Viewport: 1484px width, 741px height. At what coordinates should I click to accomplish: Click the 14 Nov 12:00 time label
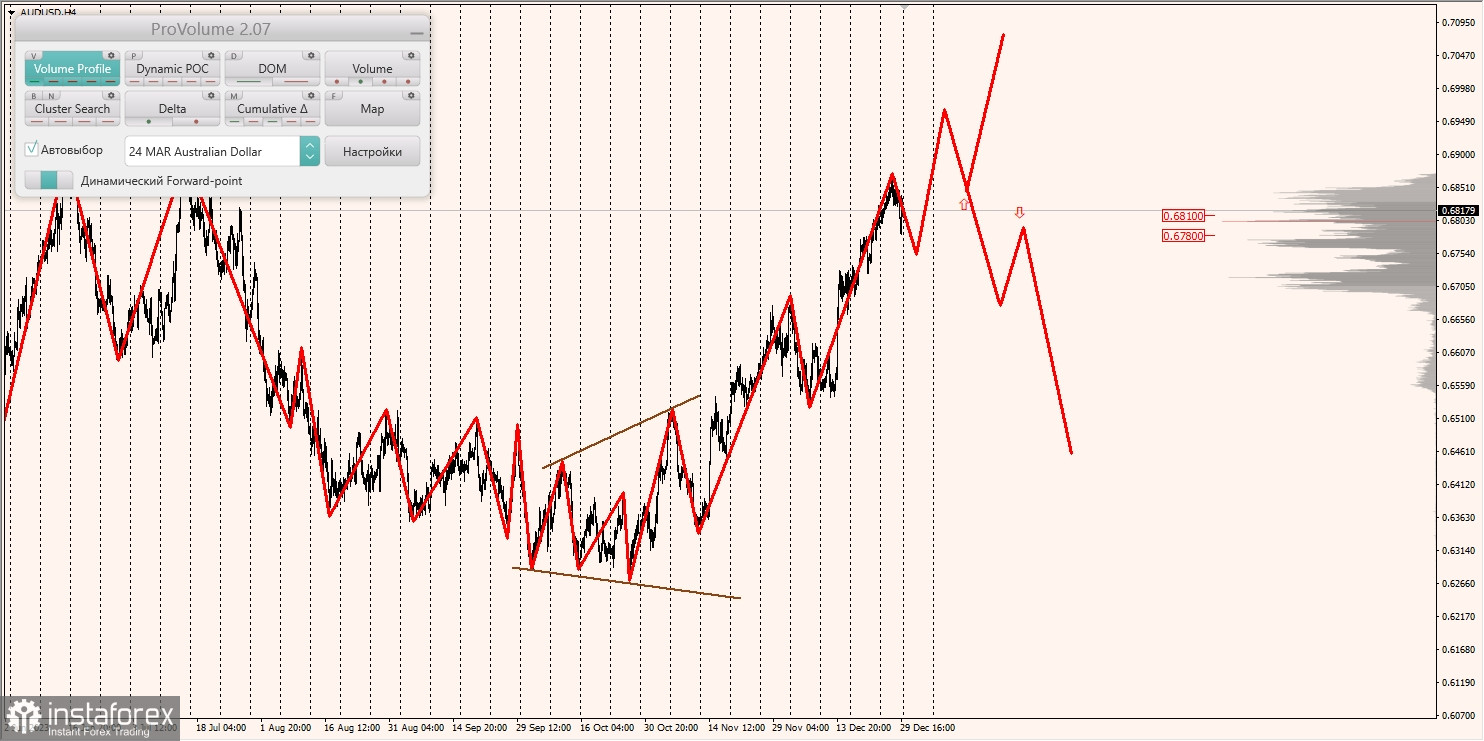pos(736,728)
